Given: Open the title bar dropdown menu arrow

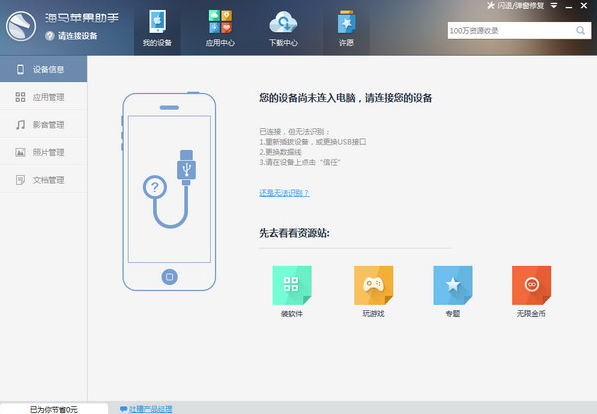Looking at the screenshot, I should (x=554, y=6).
